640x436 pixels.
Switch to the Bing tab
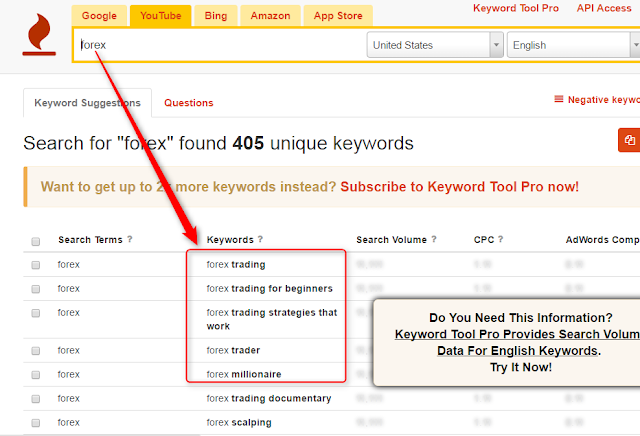[216, 16]
